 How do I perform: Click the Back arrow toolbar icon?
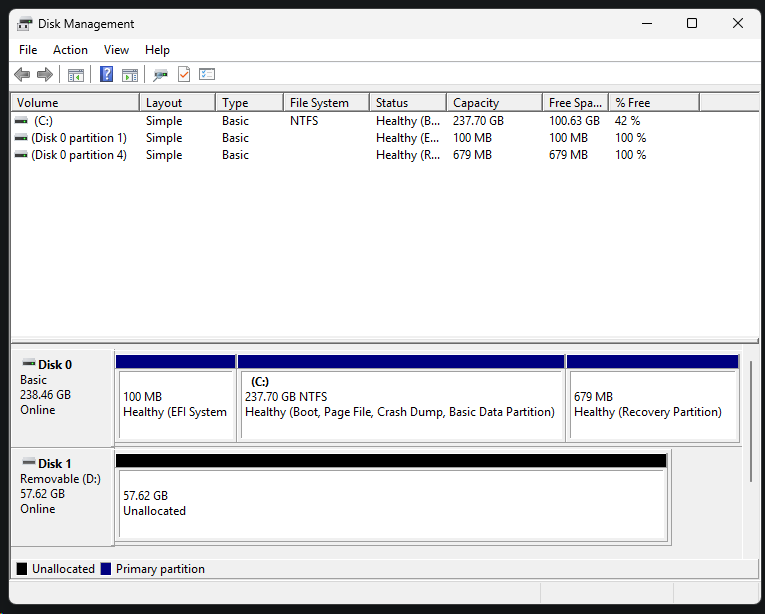click(x=22, y=75)
